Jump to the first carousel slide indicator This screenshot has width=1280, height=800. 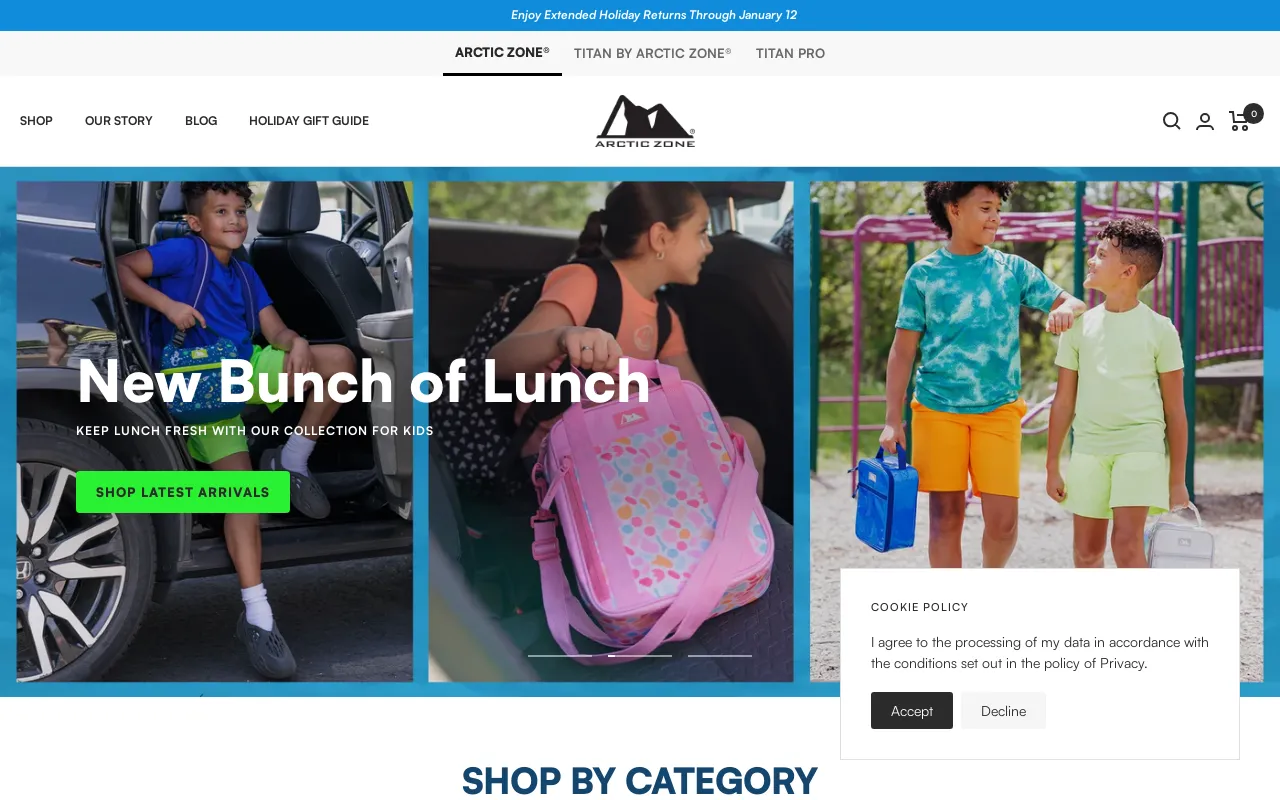point(560,656)
